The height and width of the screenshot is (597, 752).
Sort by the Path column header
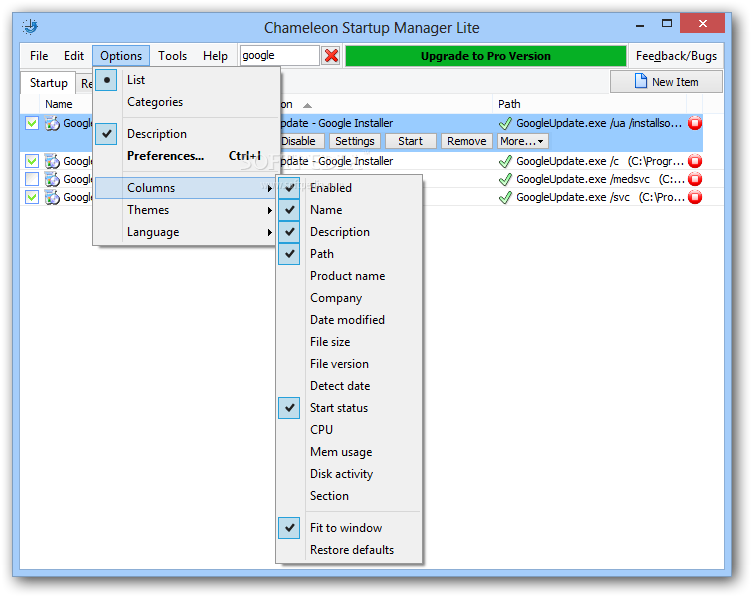click(x=589, y=105)
